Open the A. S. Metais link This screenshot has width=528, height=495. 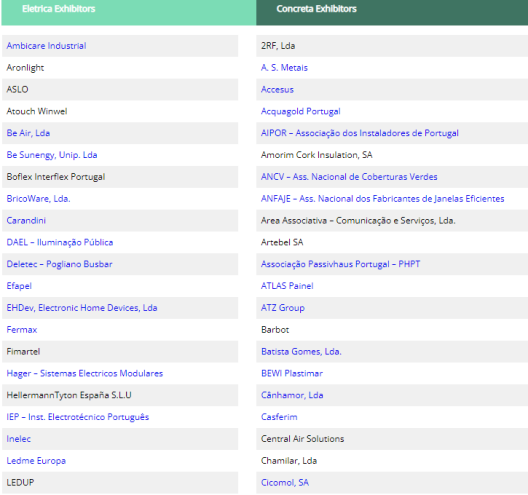[x=284, y=68]
